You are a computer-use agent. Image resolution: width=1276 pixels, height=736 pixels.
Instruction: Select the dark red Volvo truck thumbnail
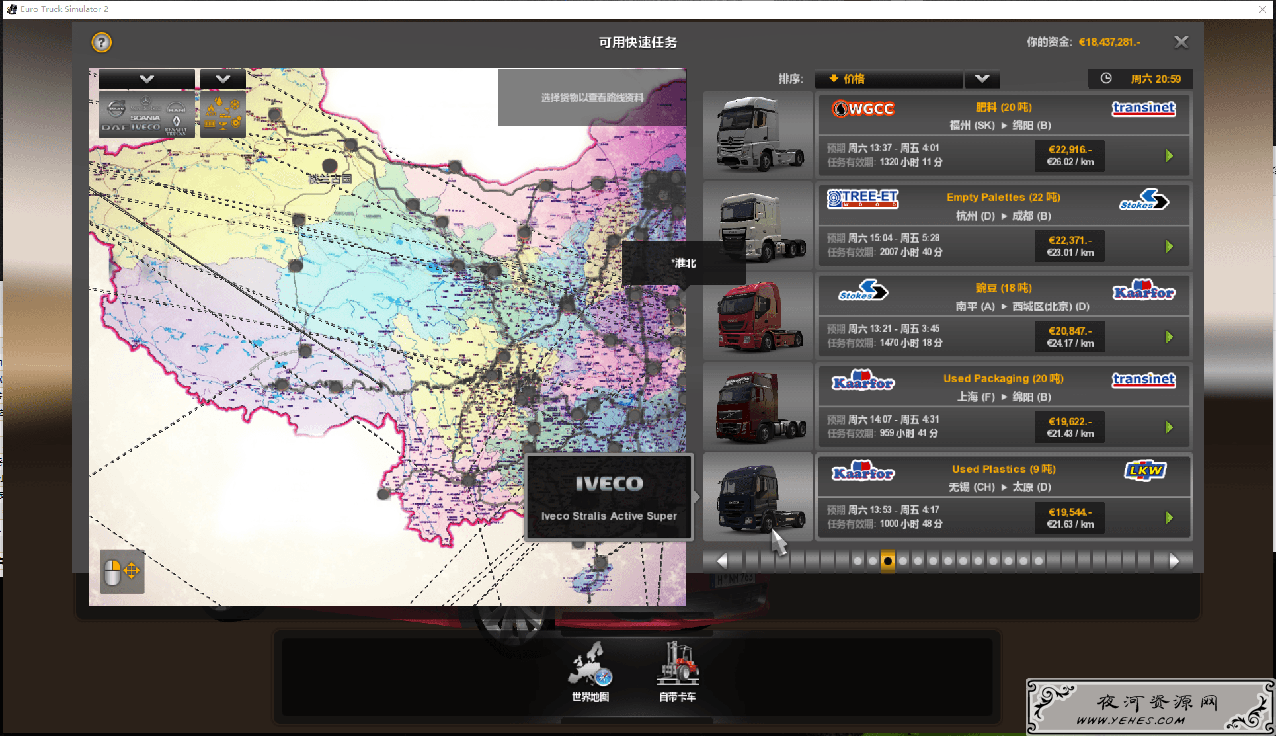[758, 405]
